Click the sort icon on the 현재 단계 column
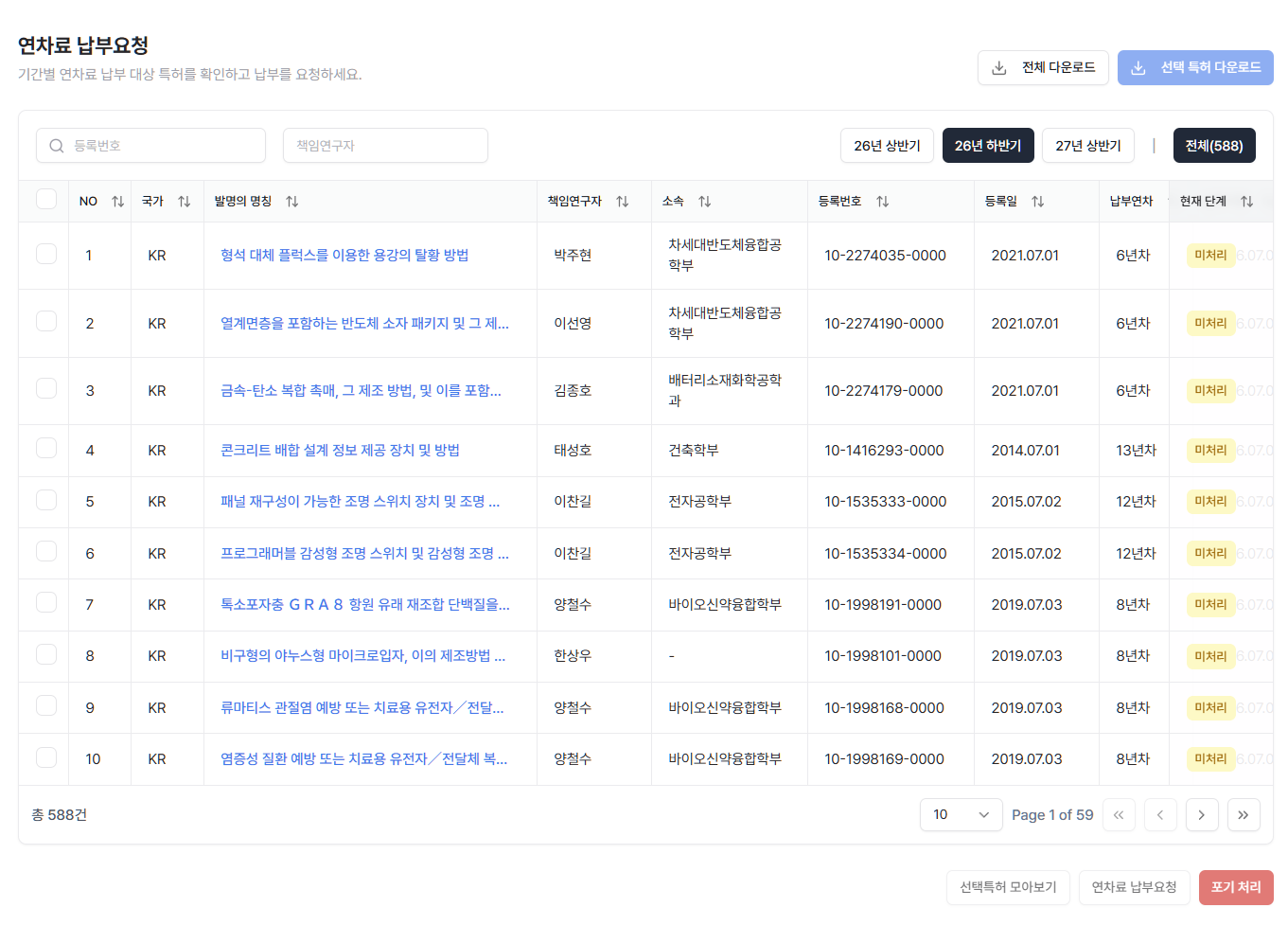Image resolution: width=1288 pixels, height=943 pixels. [x=1248, y=201]
